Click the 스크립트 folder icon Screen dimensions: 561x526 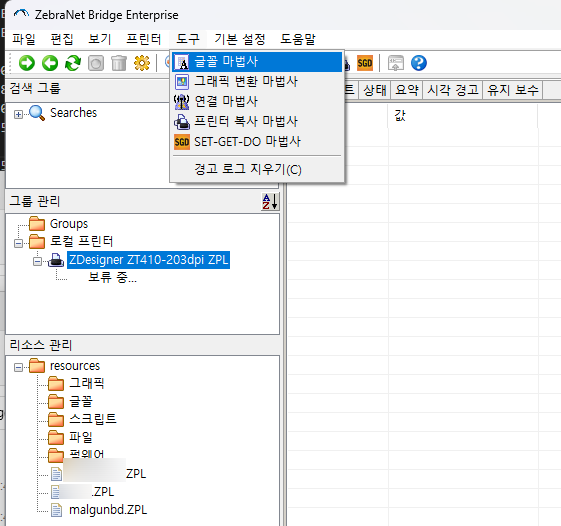click(56, 419)
